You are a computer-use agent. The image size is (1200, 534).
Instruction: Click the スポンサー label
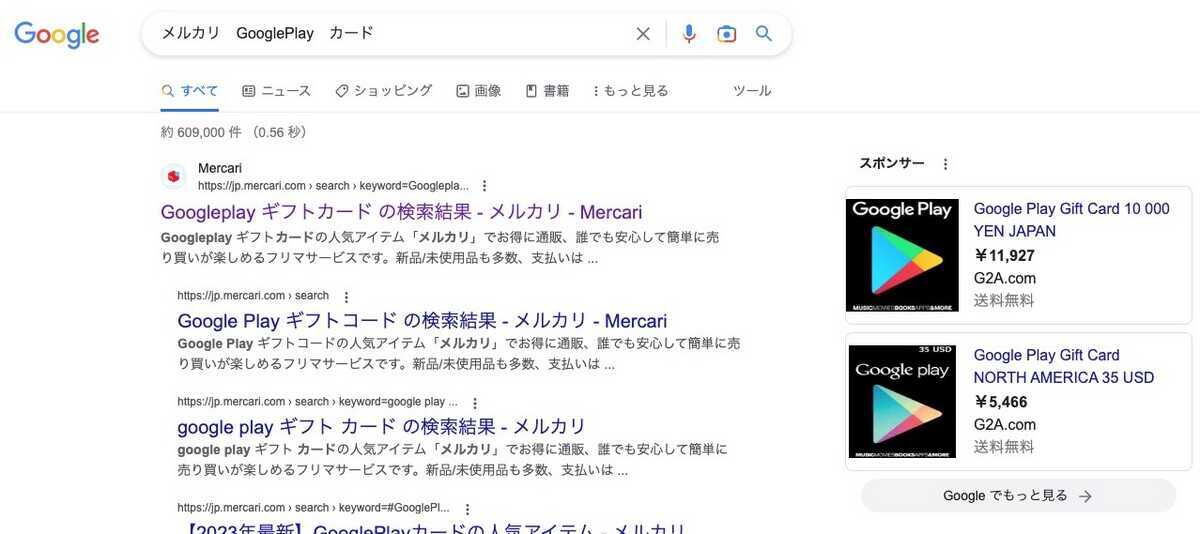[892, 163]
